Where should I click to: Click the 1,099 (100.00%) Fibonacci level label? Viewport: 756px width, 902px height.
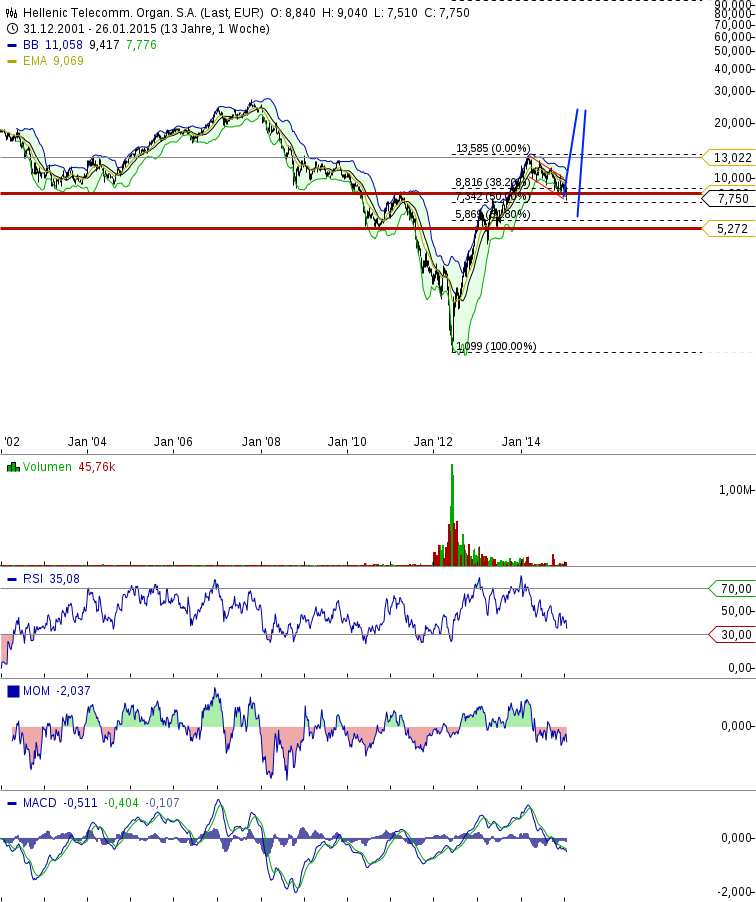tap(496, 347)
